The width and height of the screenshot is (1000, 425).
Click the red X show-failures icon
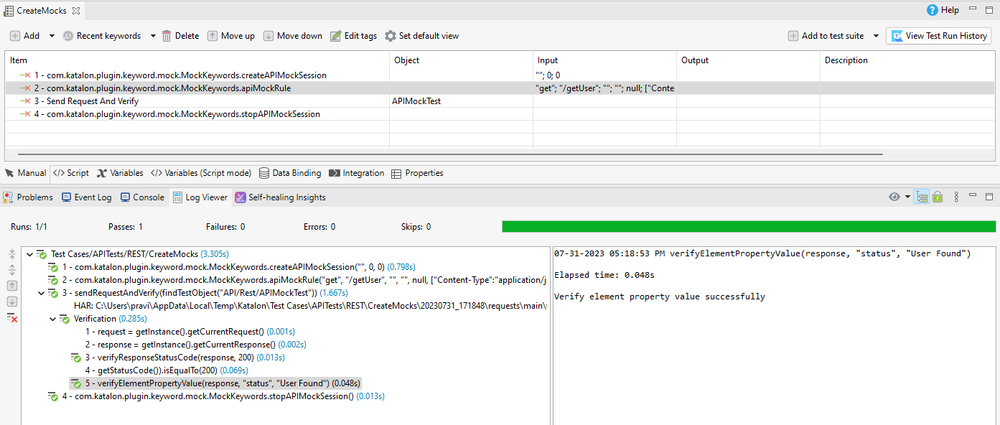(x=13, y=318)
